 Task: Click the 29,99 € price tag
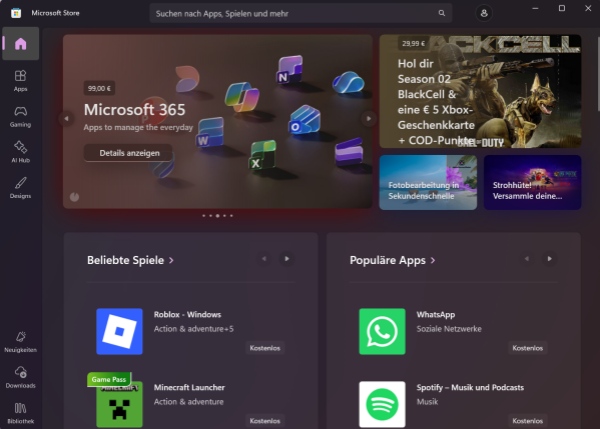pyautogui.click(x=413, y=43)
